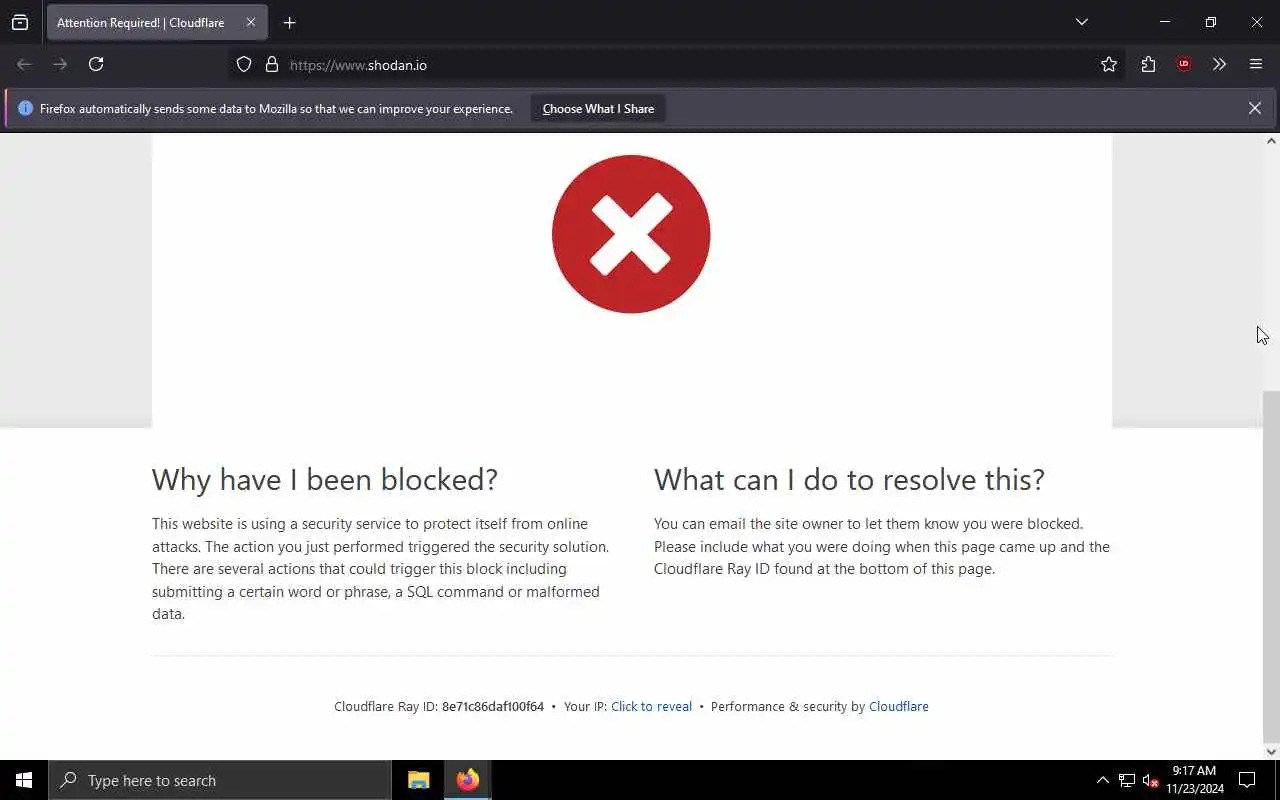The image size is (1280, 800).
Task: Close the Attention Required Cloudflare tab
Action: point(251,22)
